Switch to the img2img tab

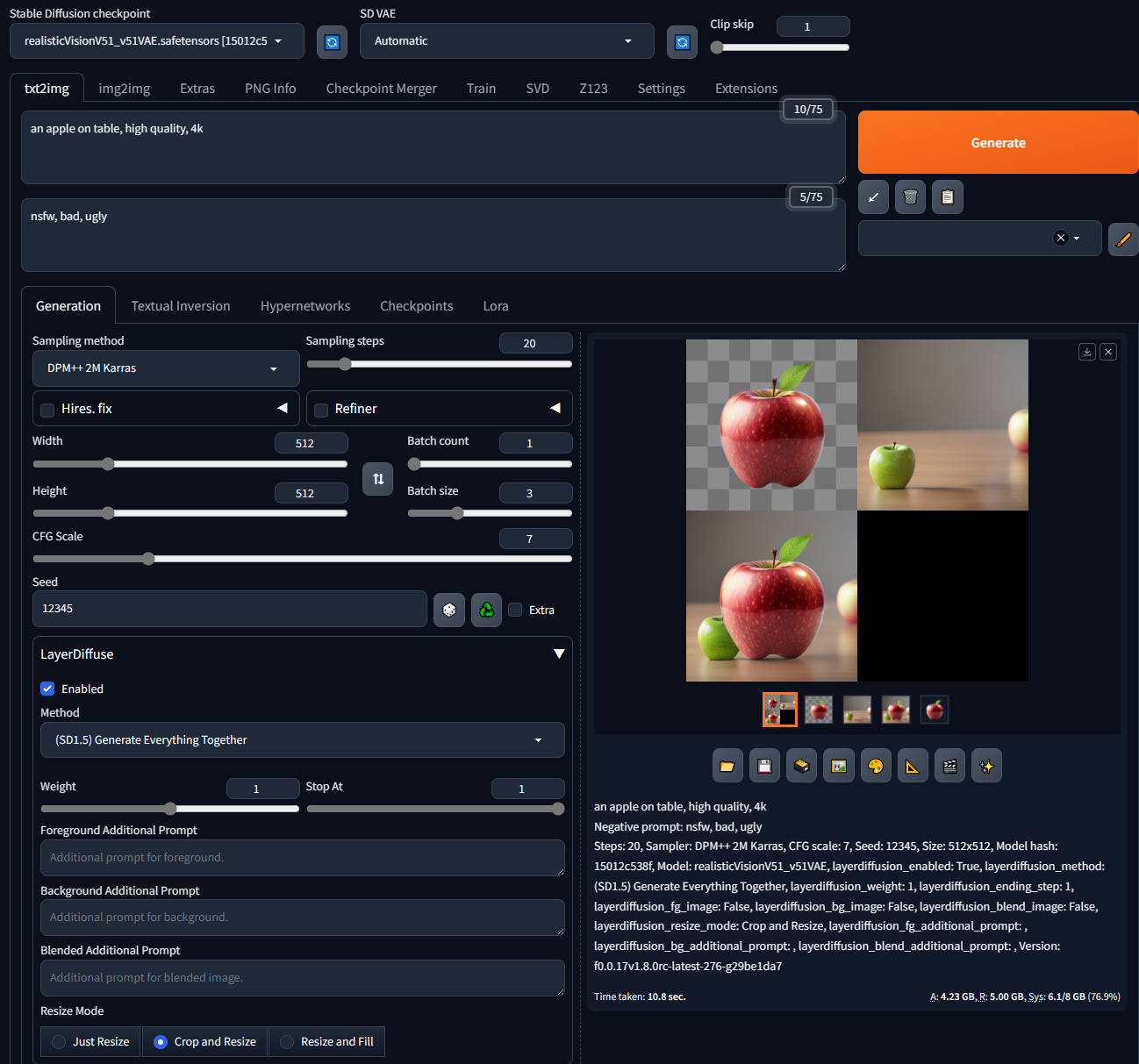tap(125, 89)
